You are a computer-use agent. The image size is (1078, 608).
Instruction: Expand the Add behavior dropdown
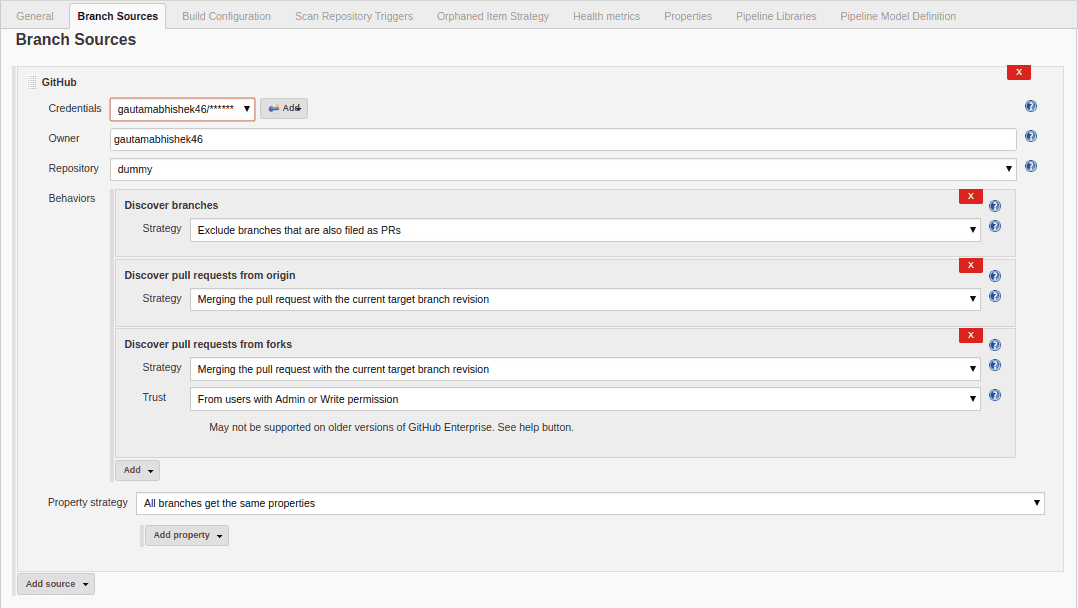point(137,470)
